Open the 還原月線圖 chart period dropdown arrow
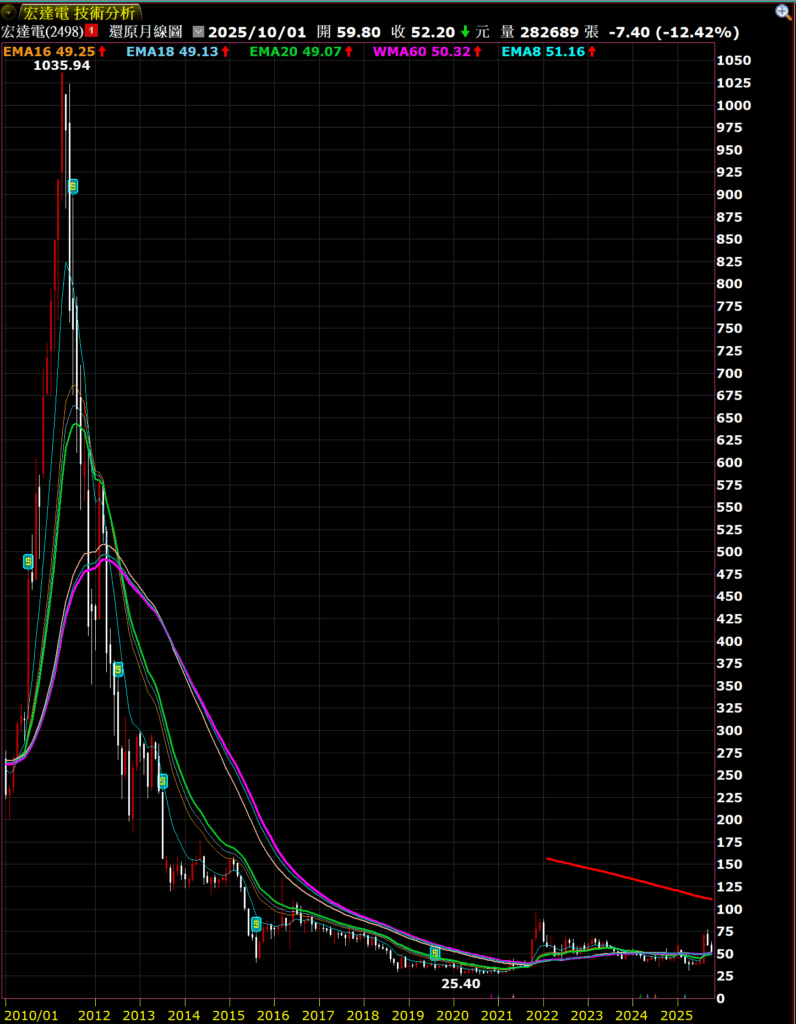This screenshot has height=1024, width=796. (x=197, y=32)
